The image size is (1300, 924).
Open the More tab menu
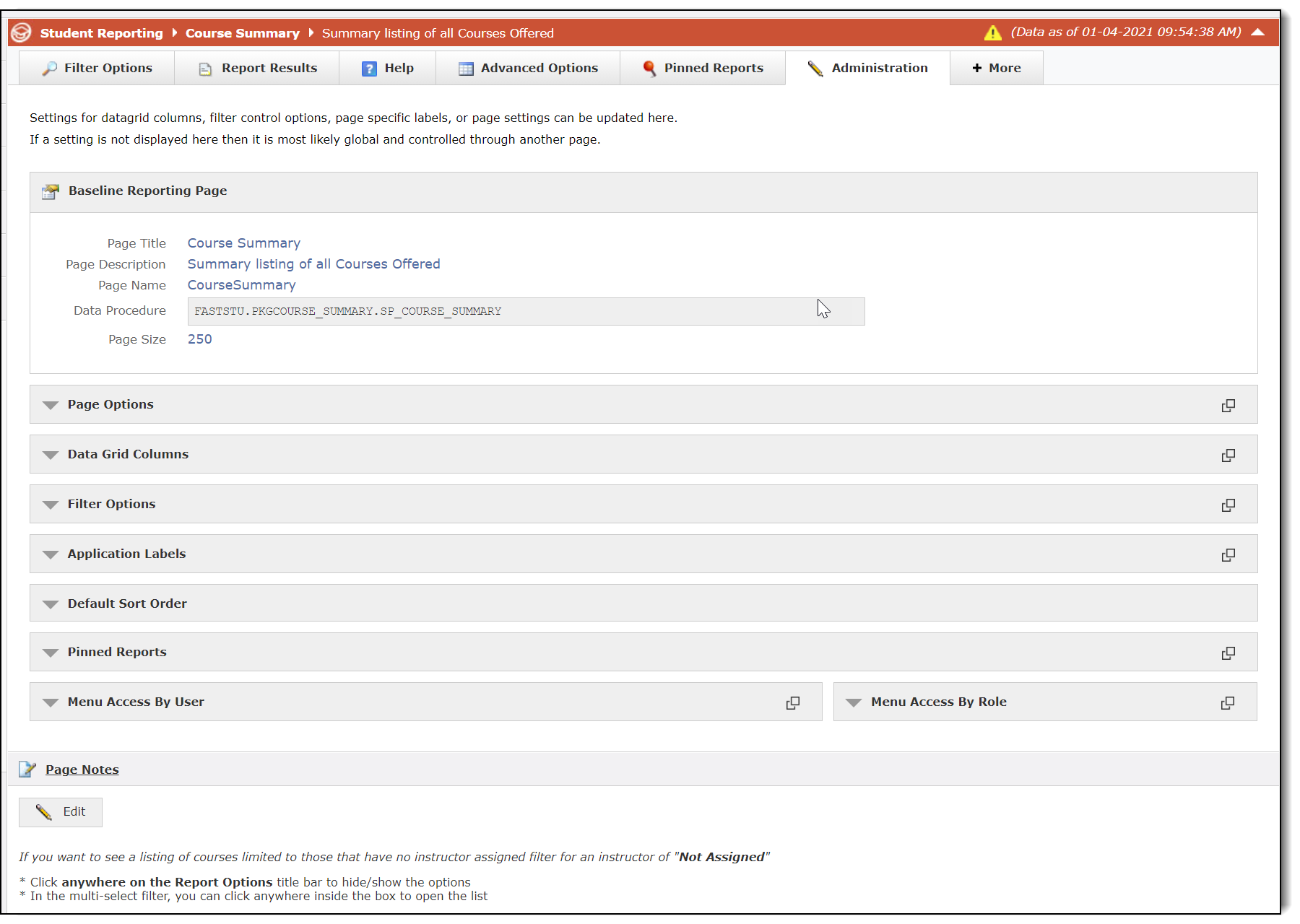(996, 68)
